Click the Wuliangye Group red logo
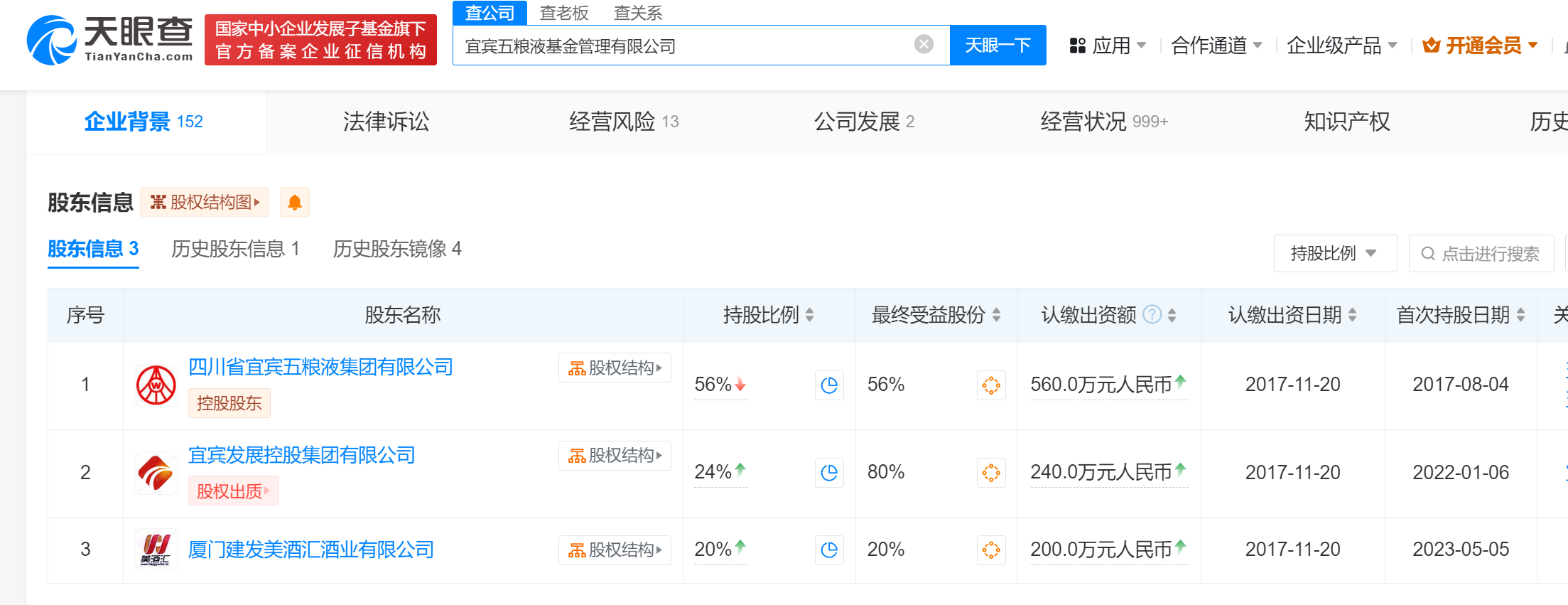The width and height of the screenshot is (1568, 605). click(x=156, y=385)
